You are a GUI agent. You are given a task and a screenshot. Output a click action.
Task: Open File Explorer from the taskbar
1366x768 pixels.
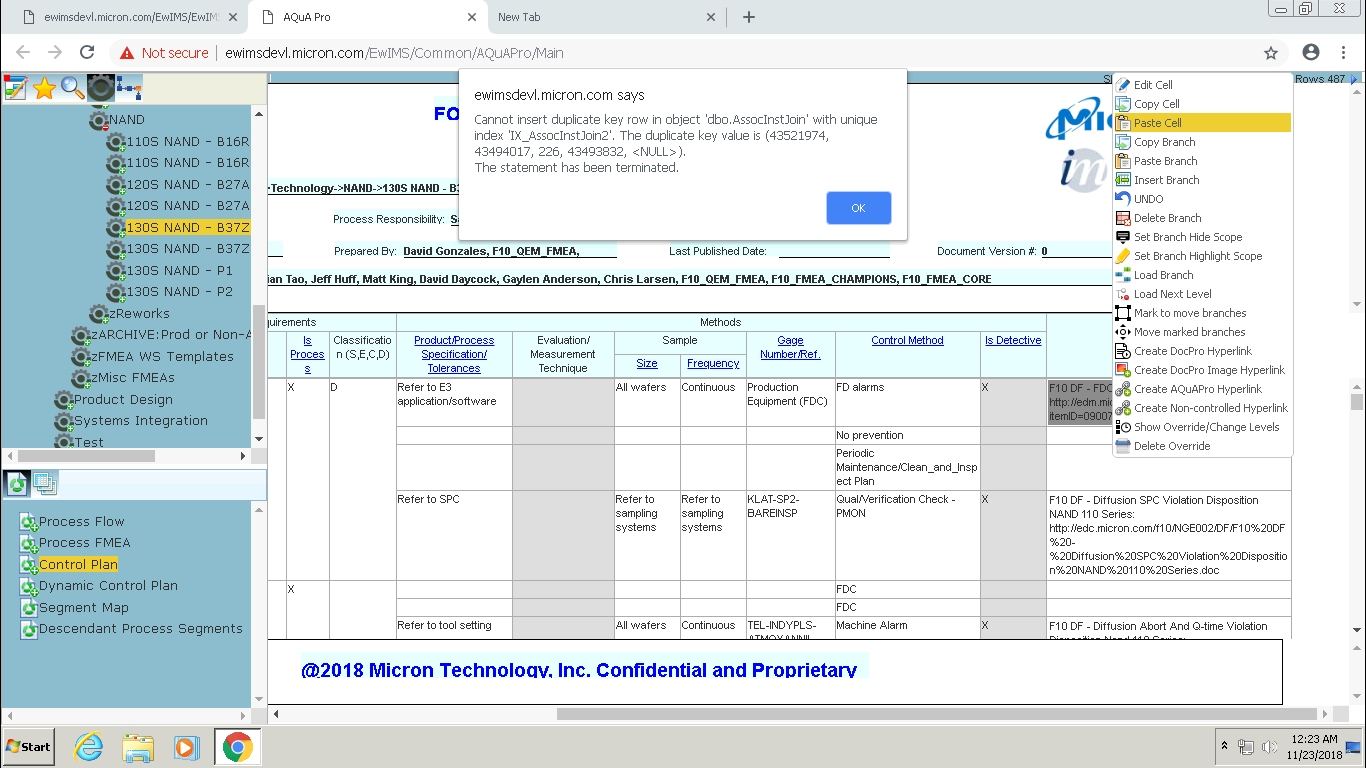137,747
